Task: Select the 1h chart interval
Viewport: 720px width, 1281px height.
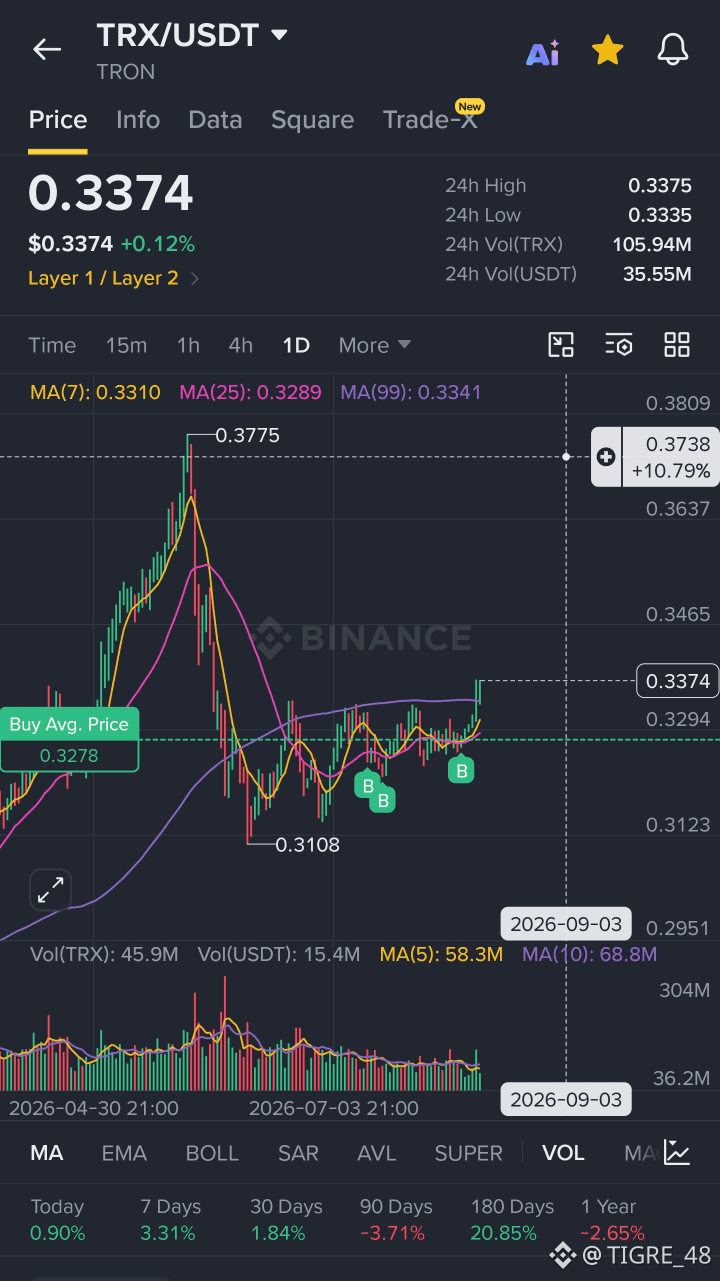Action: coord(188,345)
